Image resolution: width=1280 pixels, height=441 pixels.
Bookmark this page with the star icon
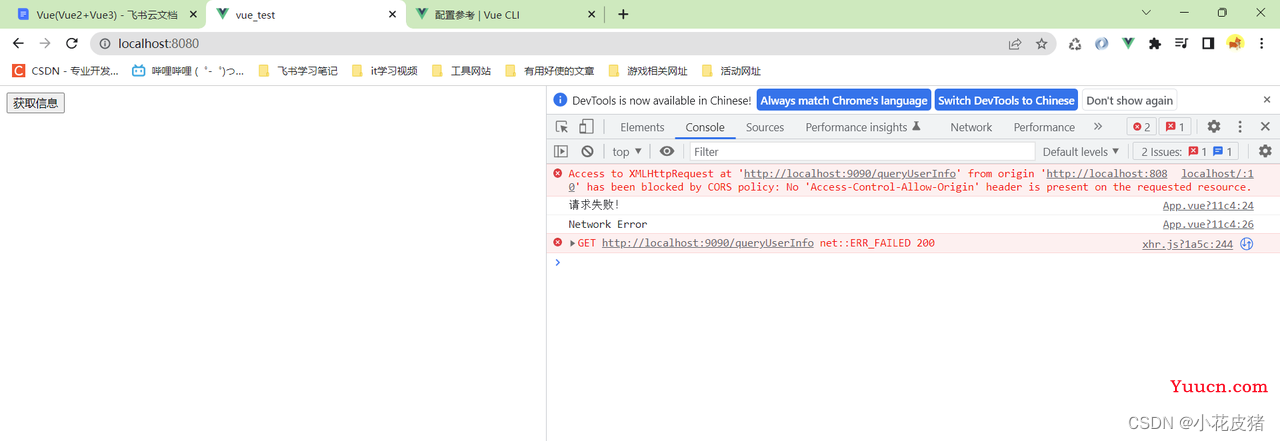[x=1042, y=43]
